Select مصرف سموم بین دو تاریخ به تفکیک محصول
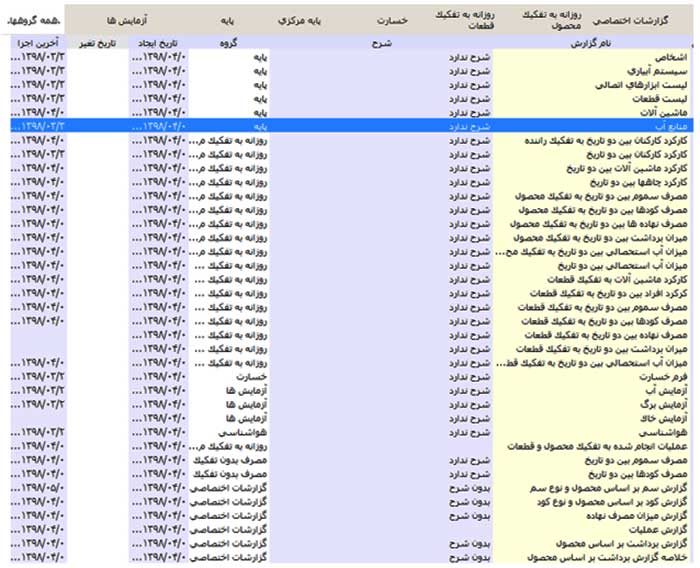 [x=601, y=196]
